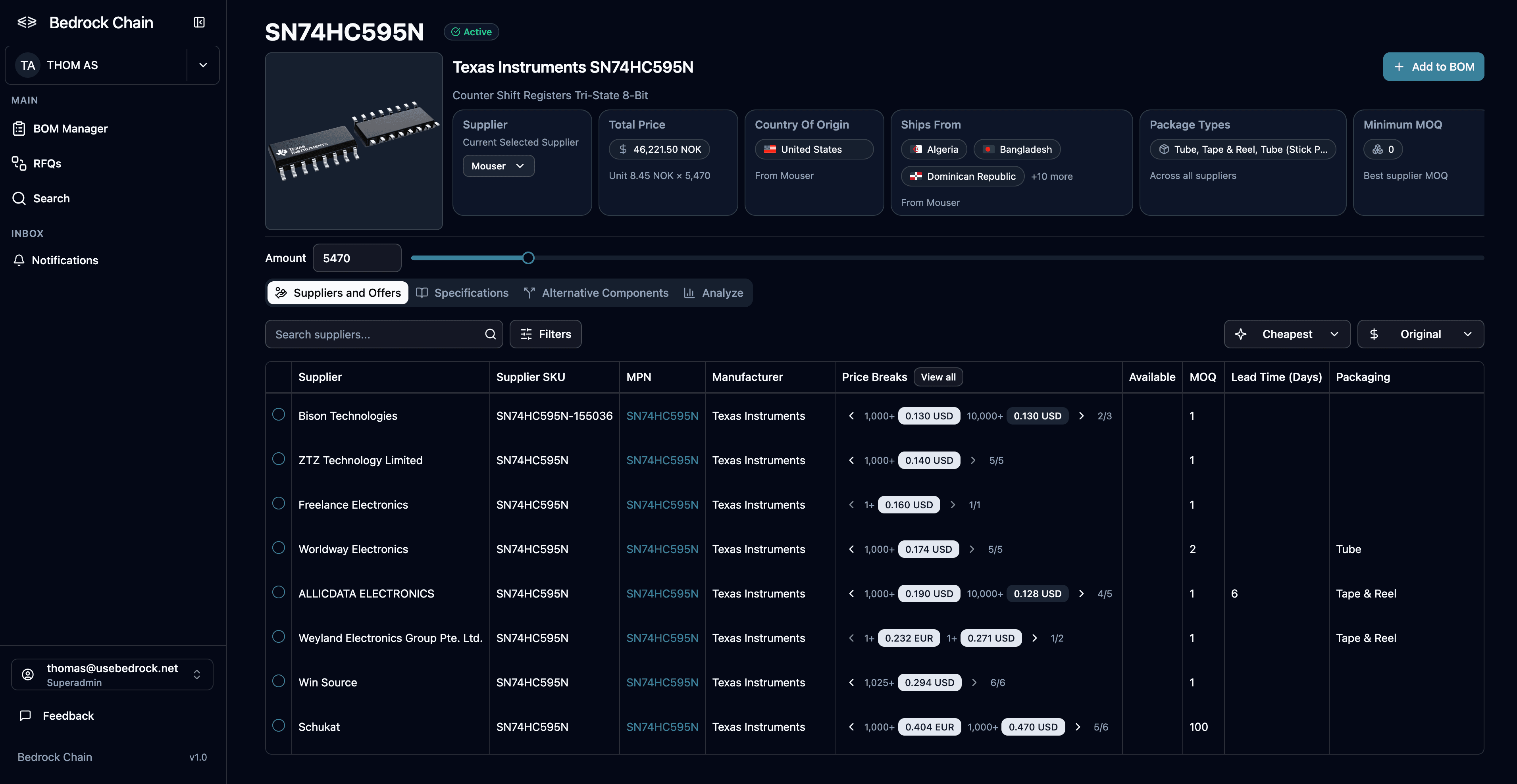The width and height of the screenshot is (1517, 784).
Task: Switch to the Specifications tab
Action: pos(462,292)
